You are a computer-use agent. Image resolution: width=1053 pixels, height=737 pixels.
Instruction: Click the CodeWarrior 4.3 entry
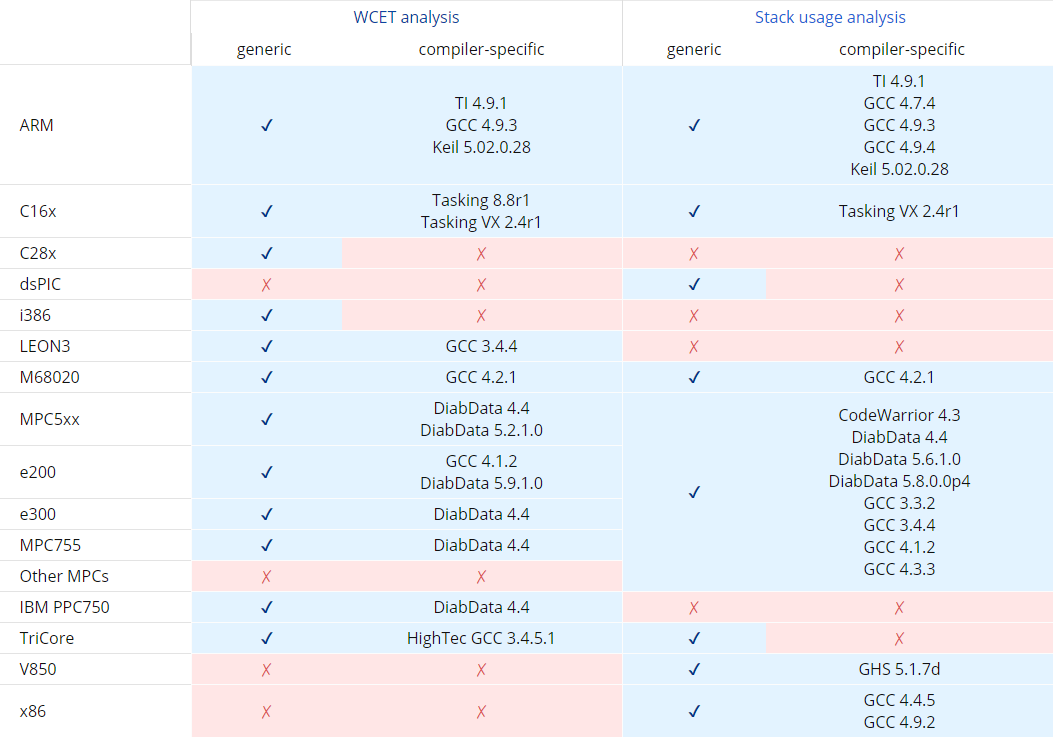[899, 415]
